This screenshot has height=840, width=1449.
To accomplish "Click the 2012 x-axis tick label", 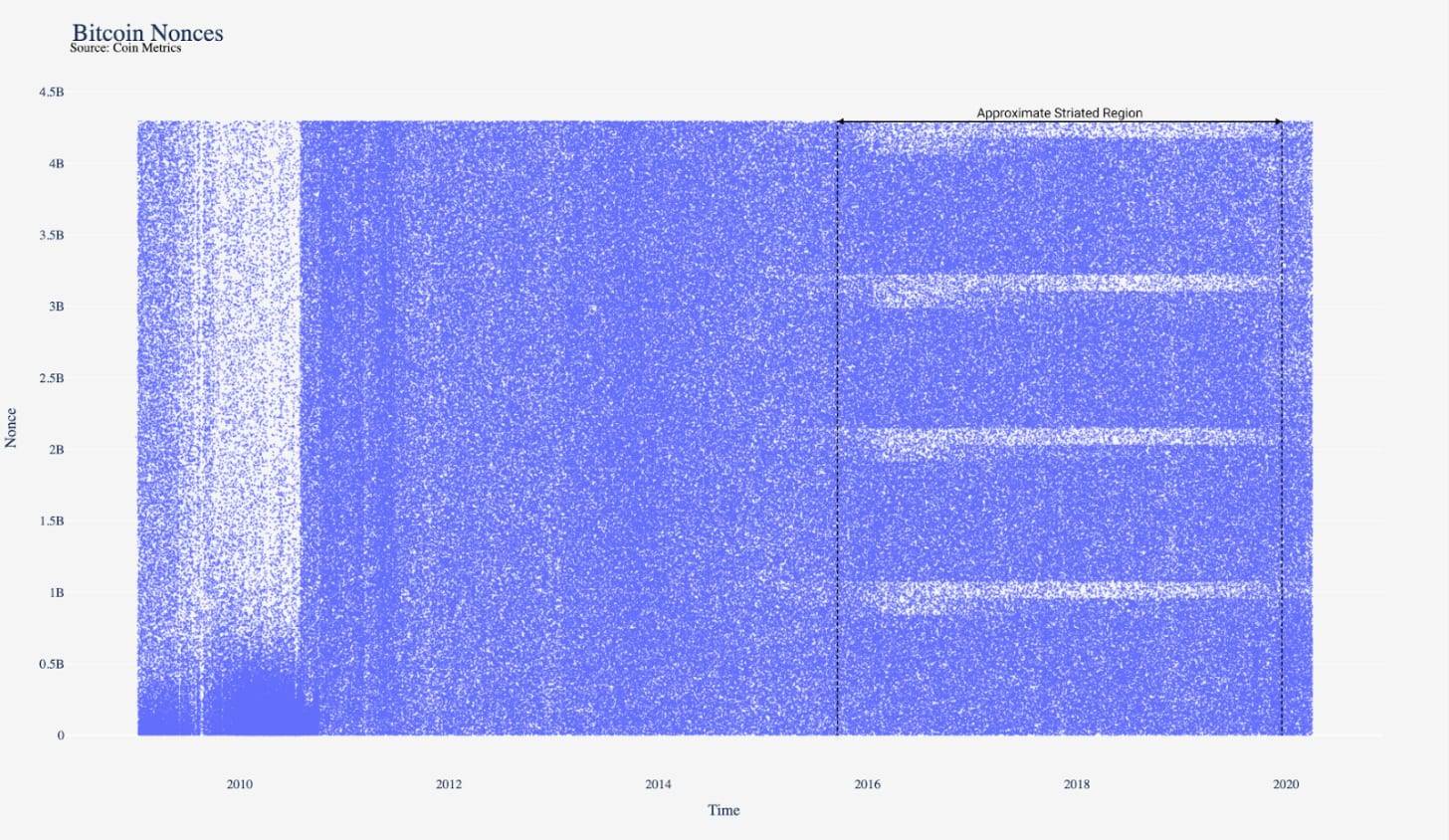I will click(449, 784).
